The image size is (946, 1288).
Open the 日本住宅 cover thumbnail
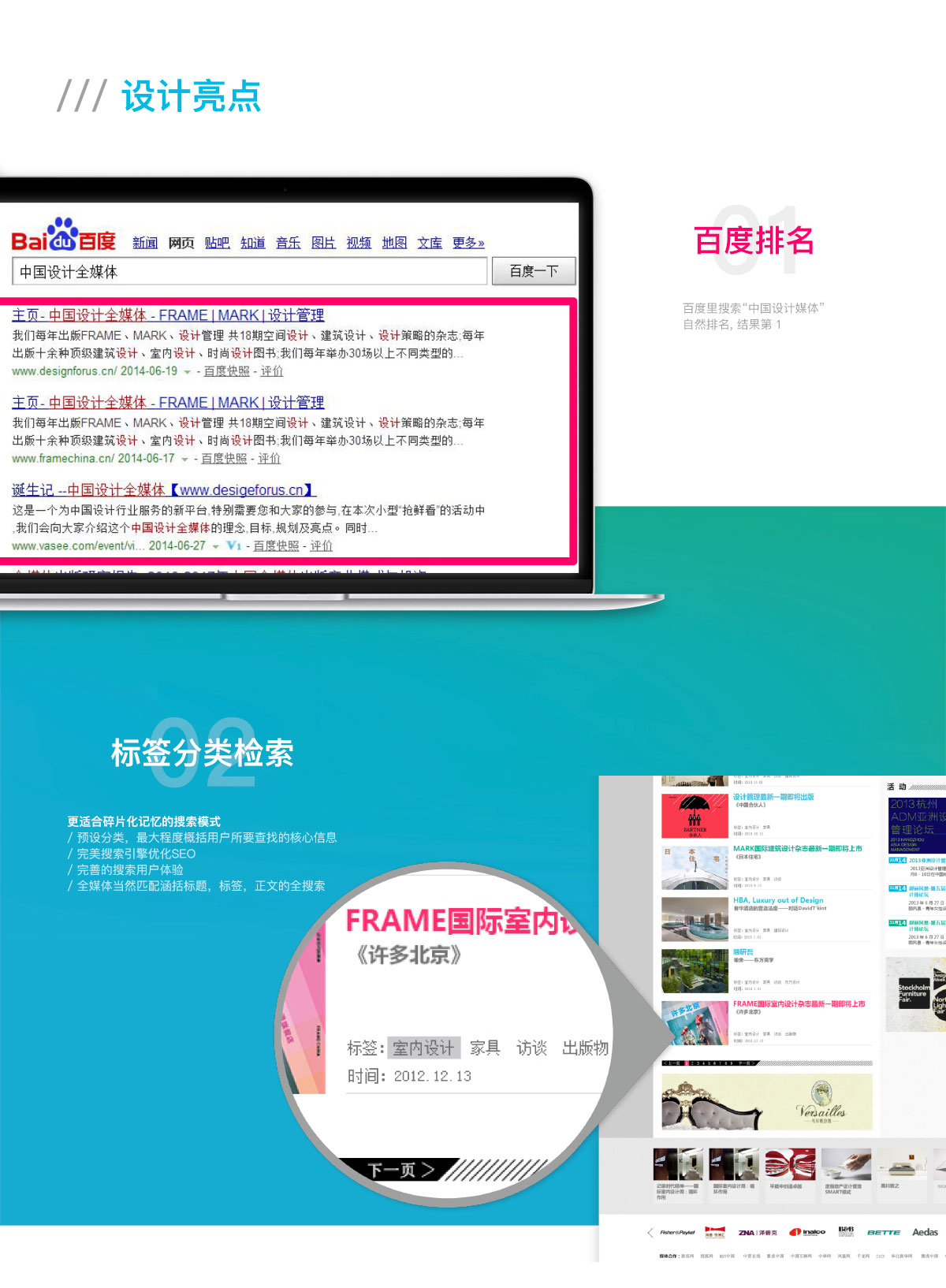(695, 867)
